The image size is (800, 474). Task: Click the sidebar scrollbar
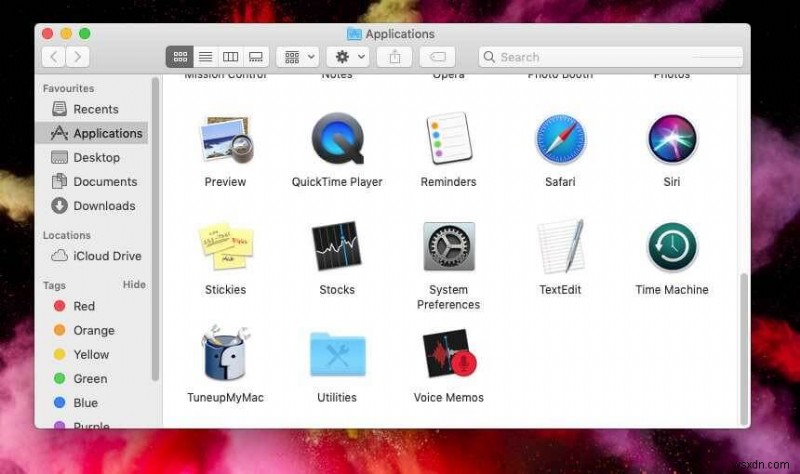point(155,229)
